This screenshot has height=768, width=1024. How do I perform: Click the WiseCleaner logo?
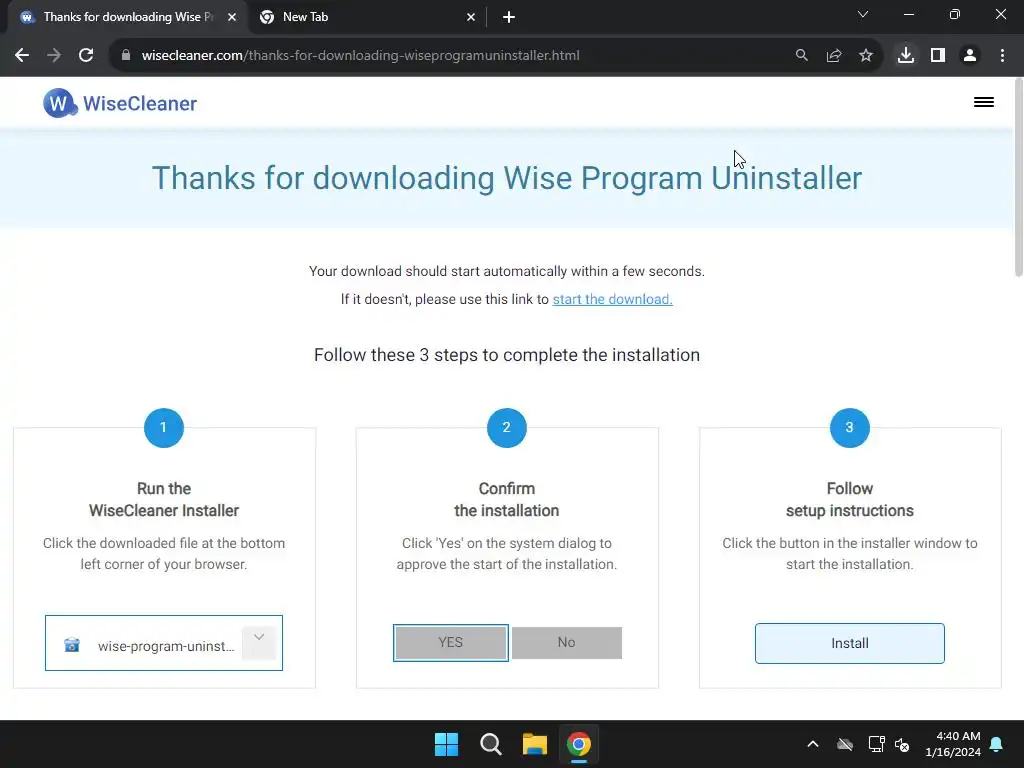tap(120, 103)
